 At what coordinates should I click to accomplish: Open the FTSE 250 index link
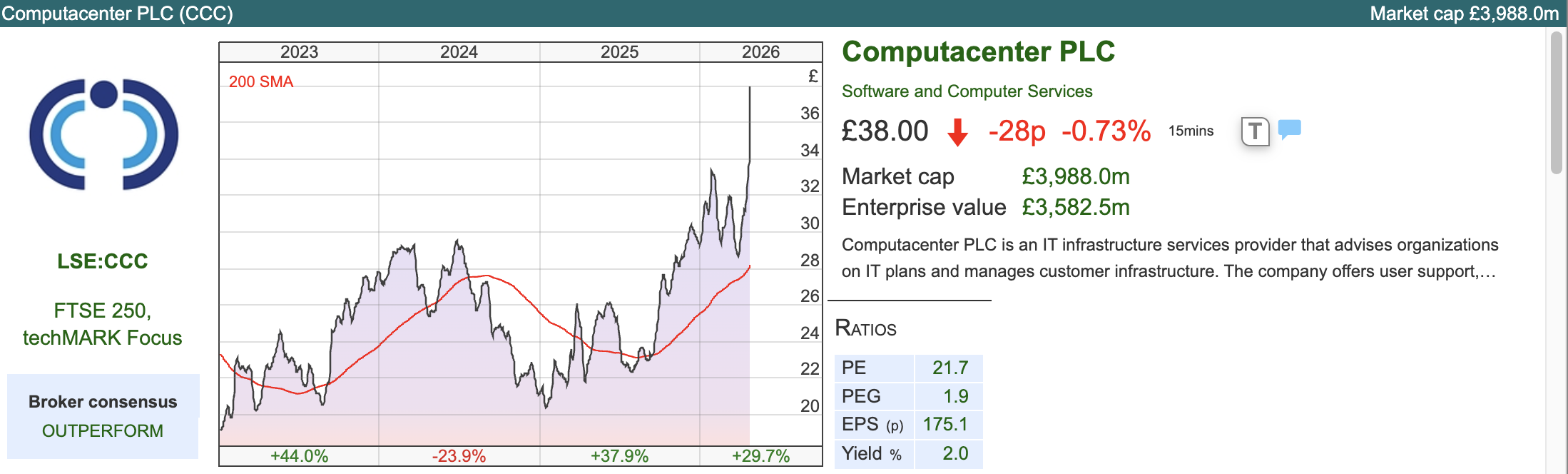(x=101, y=311)
